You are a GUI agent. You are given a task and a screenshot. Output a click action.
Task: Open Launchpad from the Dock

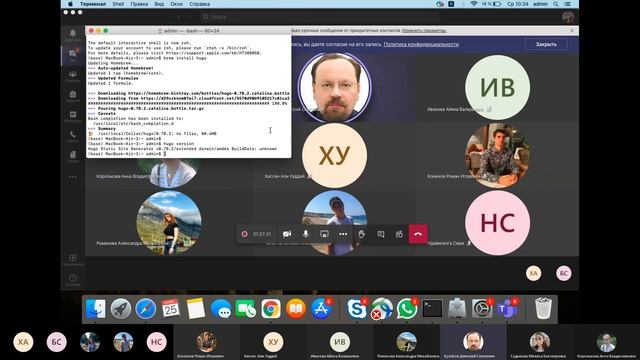(x=121, y=309)
